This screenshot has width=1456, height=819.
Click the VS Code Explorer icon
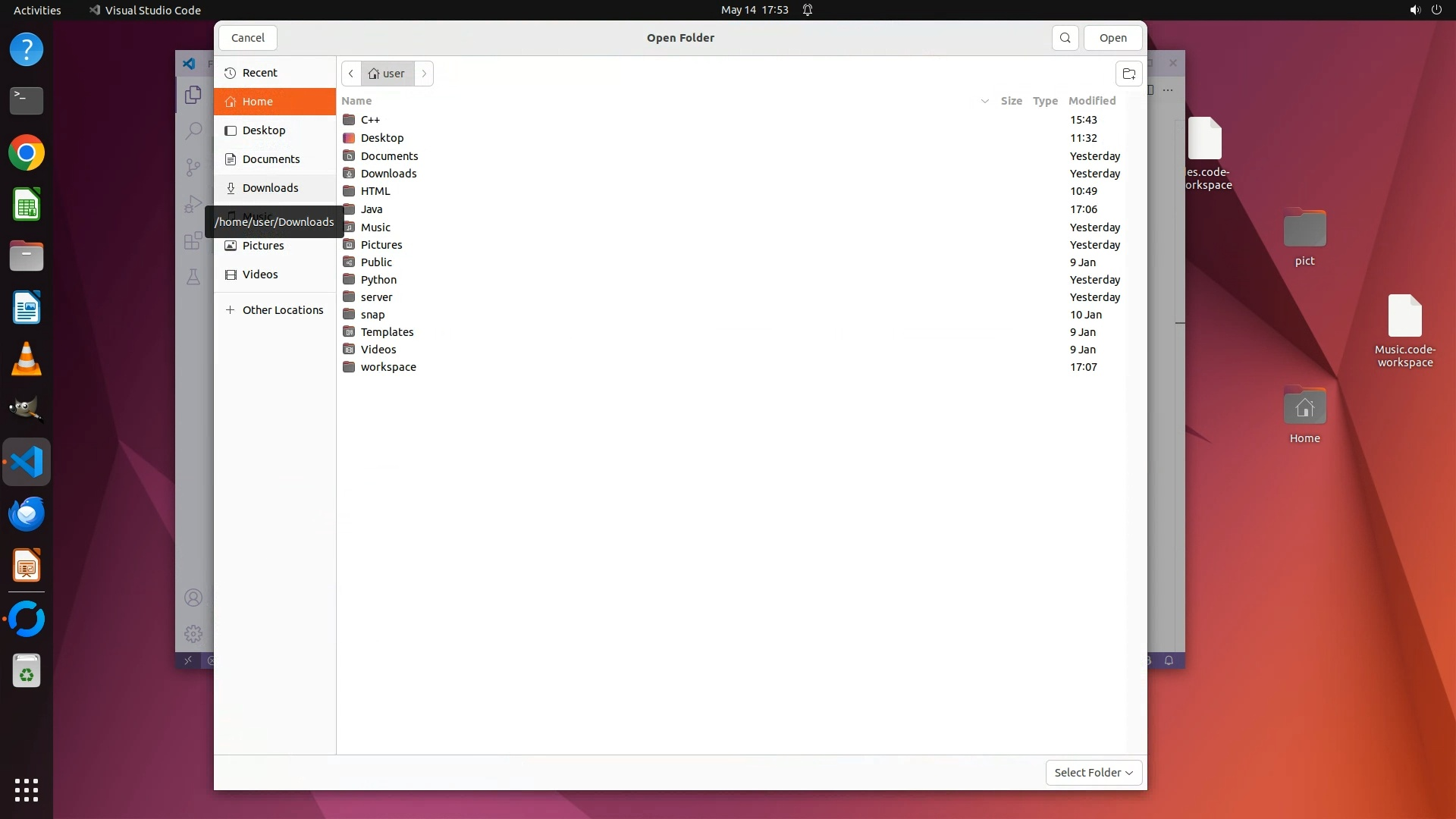(x=193, y=95)
